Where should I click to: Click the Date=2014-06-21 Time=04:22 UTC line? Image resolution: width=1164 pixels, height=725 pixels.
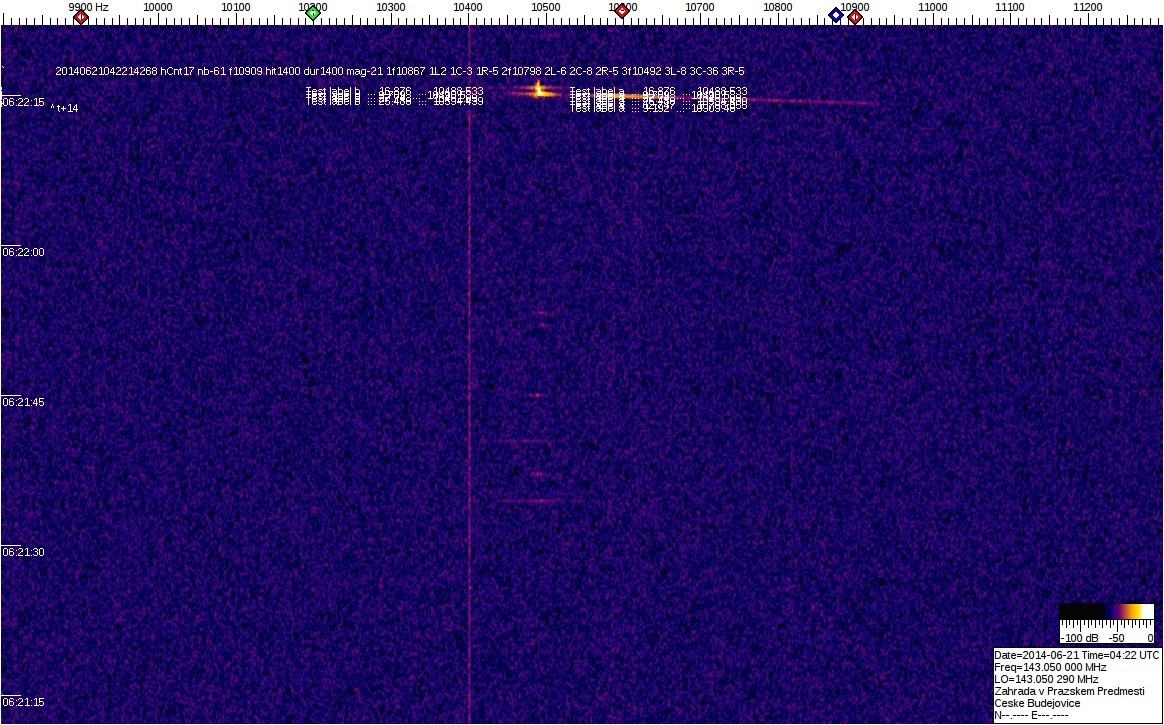1076,656
